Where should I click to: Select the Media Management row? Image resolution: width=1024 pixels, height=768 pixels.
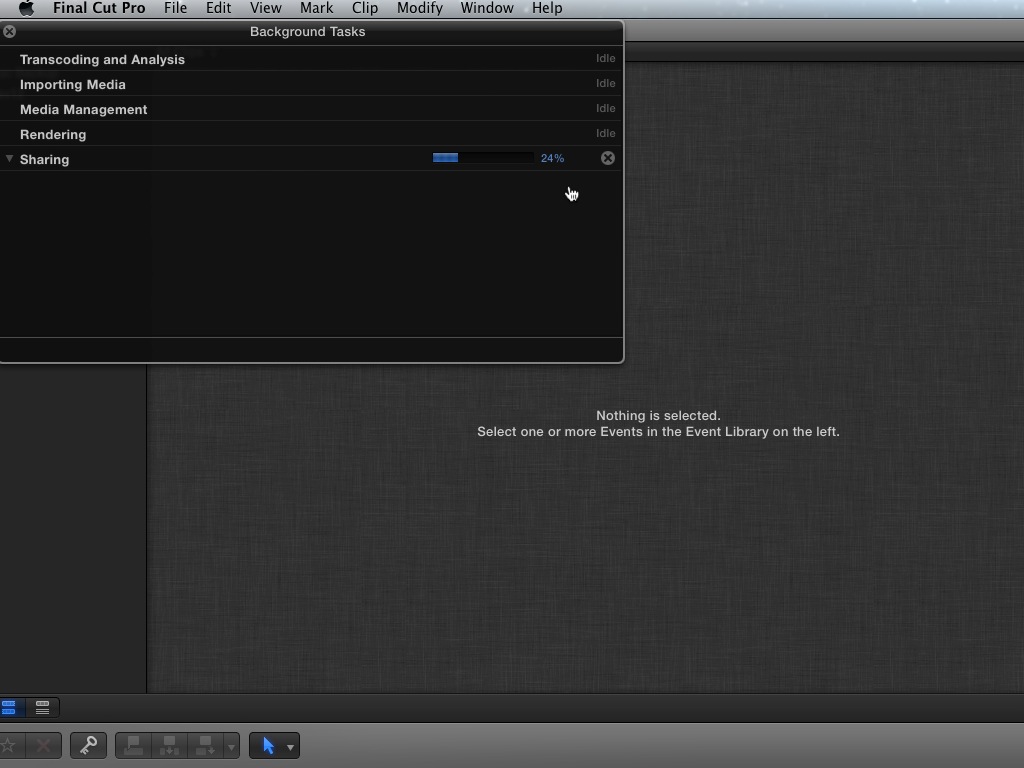click(312, 108)
